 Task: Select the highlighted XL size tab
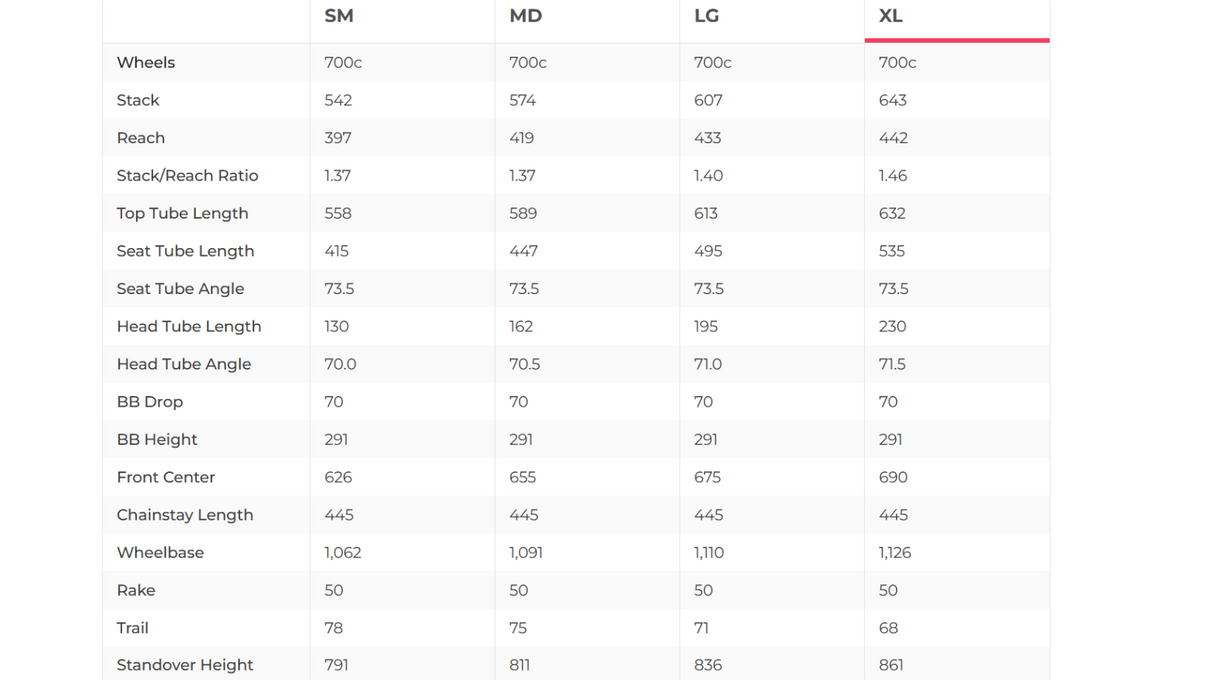(891, 16)
